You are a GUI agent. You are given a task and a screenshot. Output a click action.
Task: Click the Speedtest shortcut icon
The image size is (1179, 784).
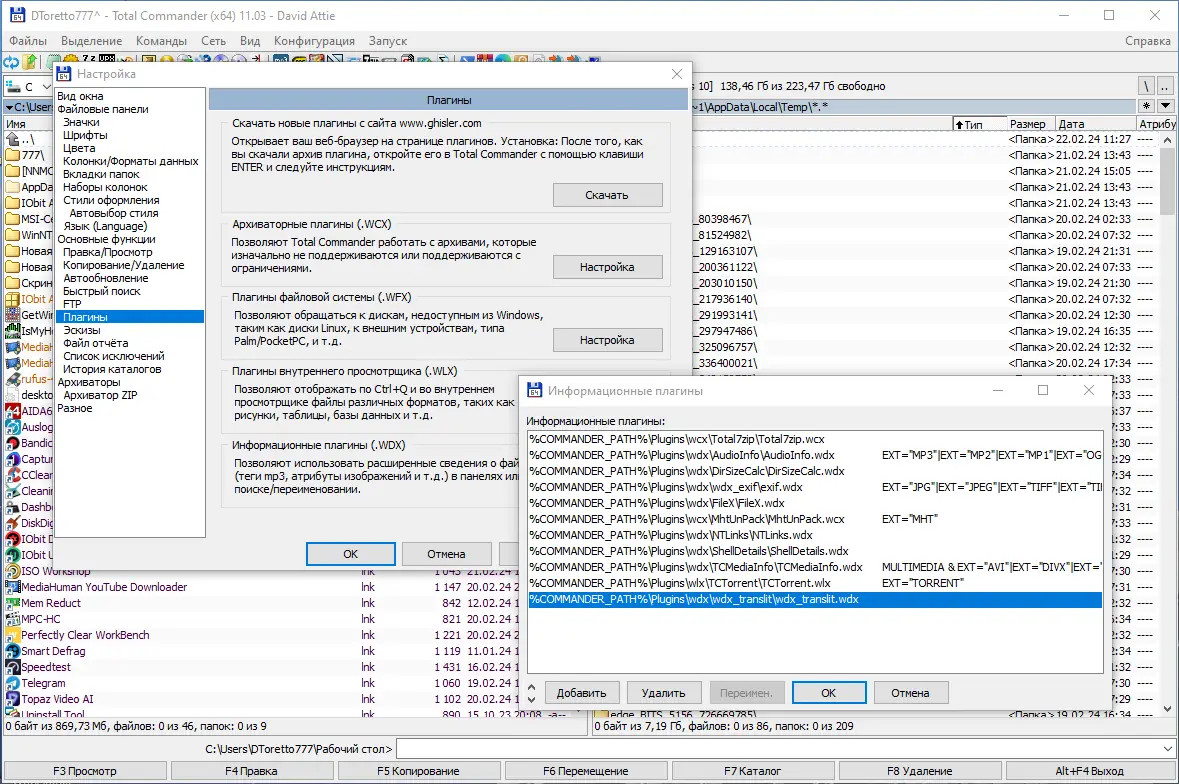coord(12,667)
